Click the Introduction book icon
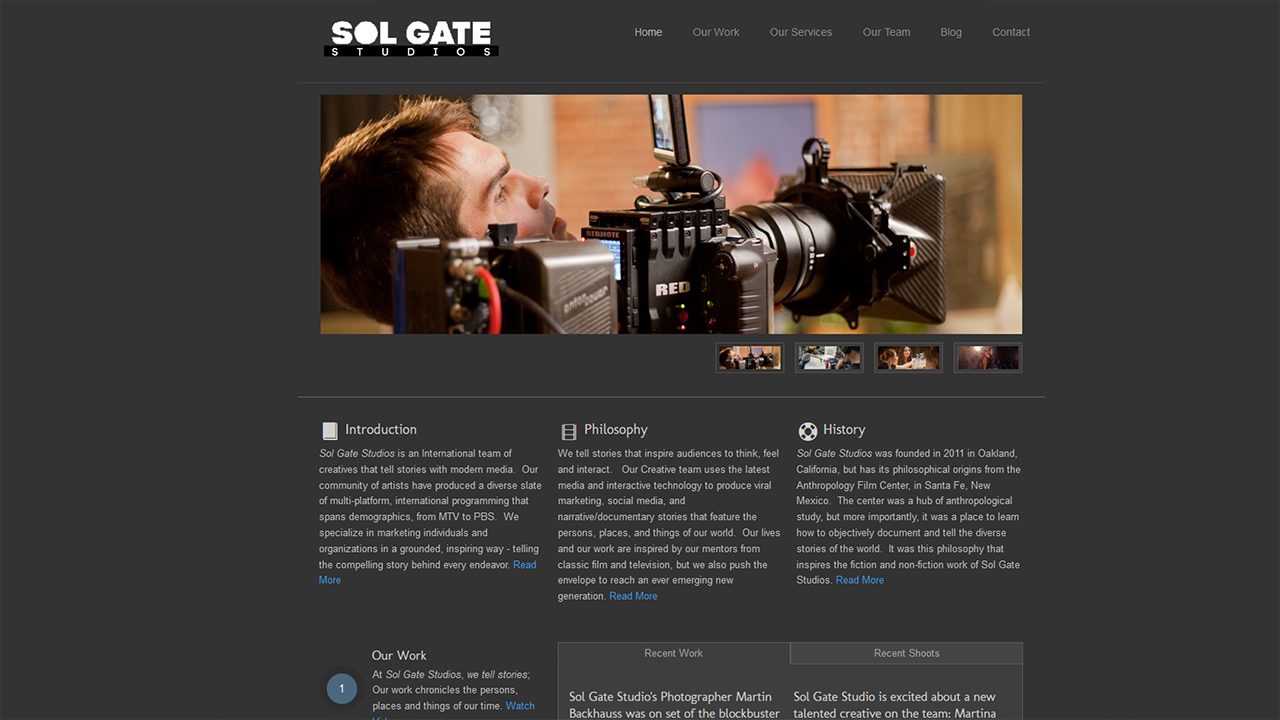 [x=330, y=431]
